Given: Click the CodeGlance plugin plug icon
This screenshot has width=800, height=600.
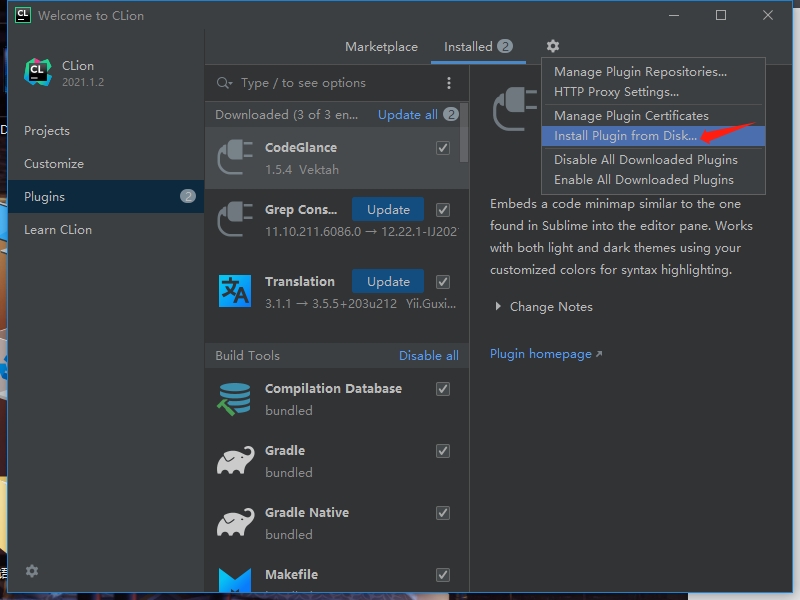Looking at the screenshot, I should point(236,157).
